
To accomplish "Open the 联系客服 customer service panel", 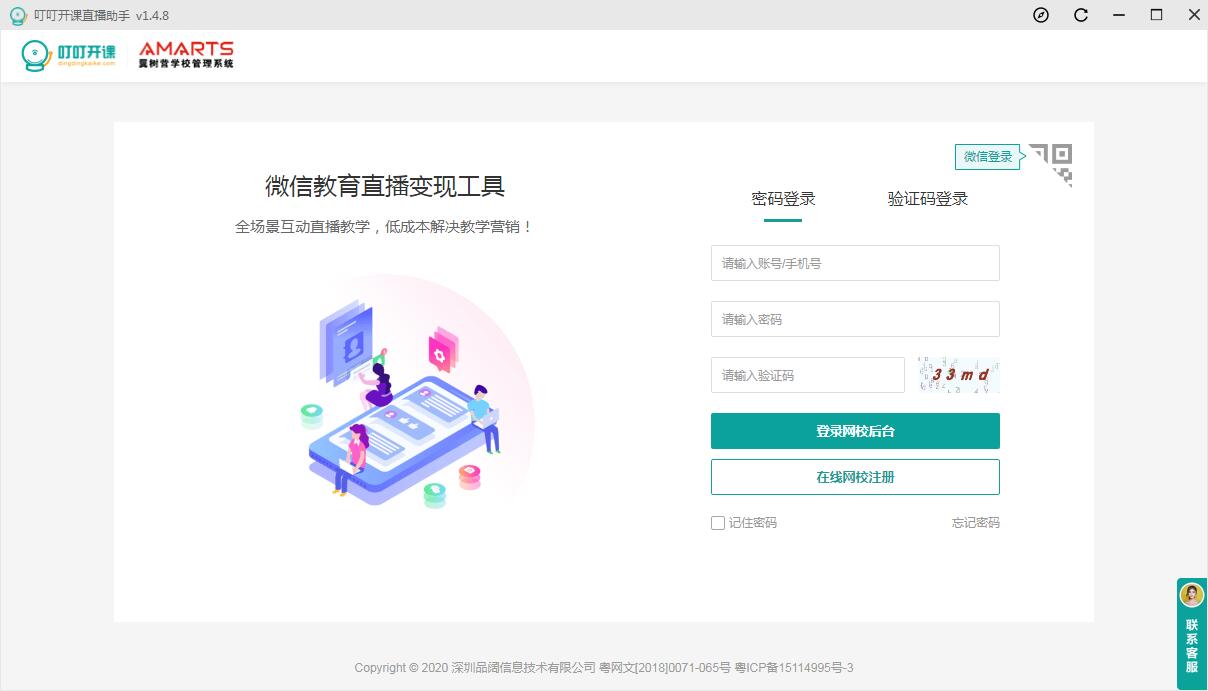I will tap(1190, 632).
